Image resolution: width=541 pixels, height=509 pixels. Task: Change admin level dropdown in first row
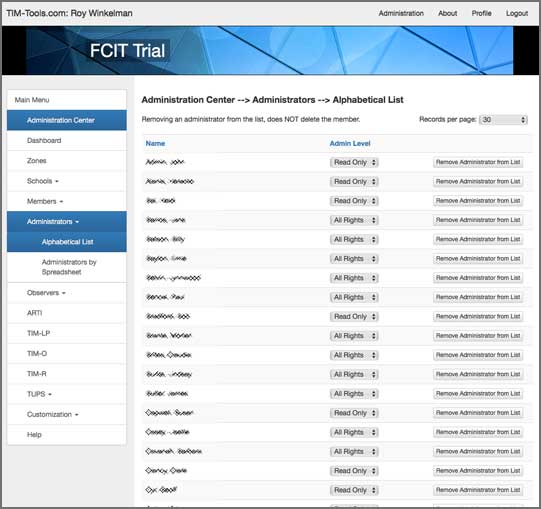pos(354,162)
